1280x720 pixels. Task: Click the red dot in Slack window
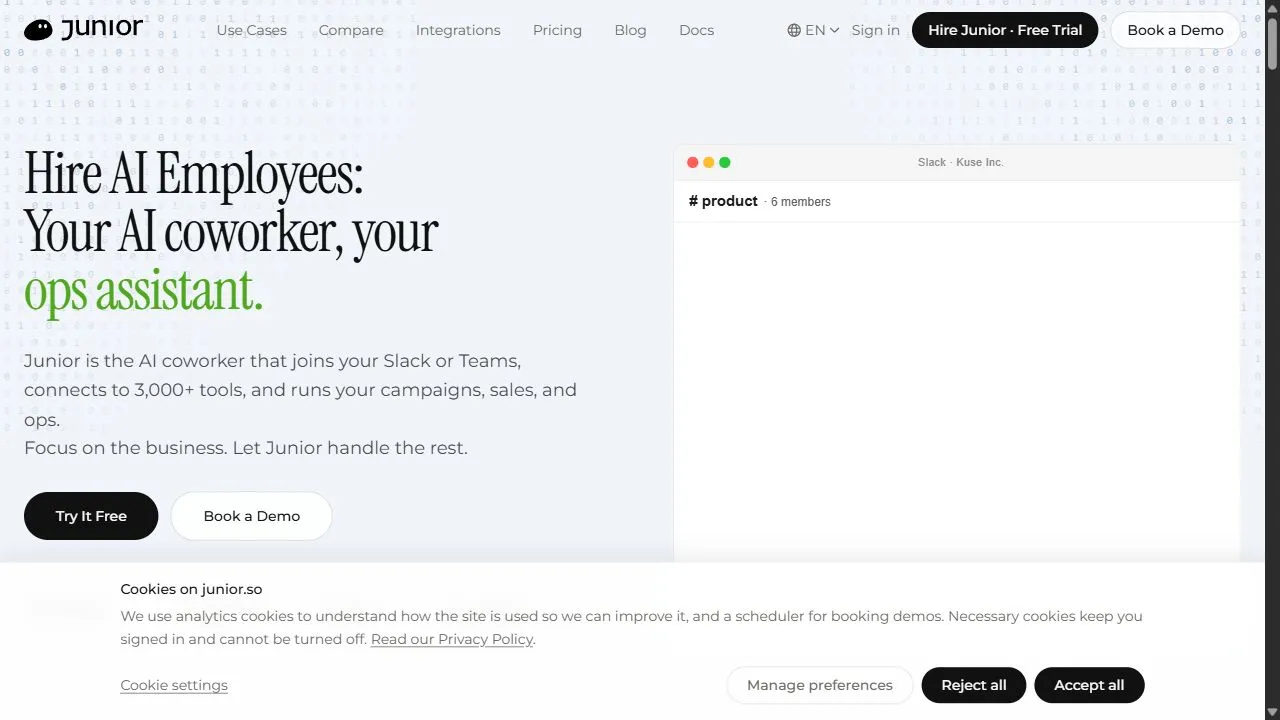[693, 162]
